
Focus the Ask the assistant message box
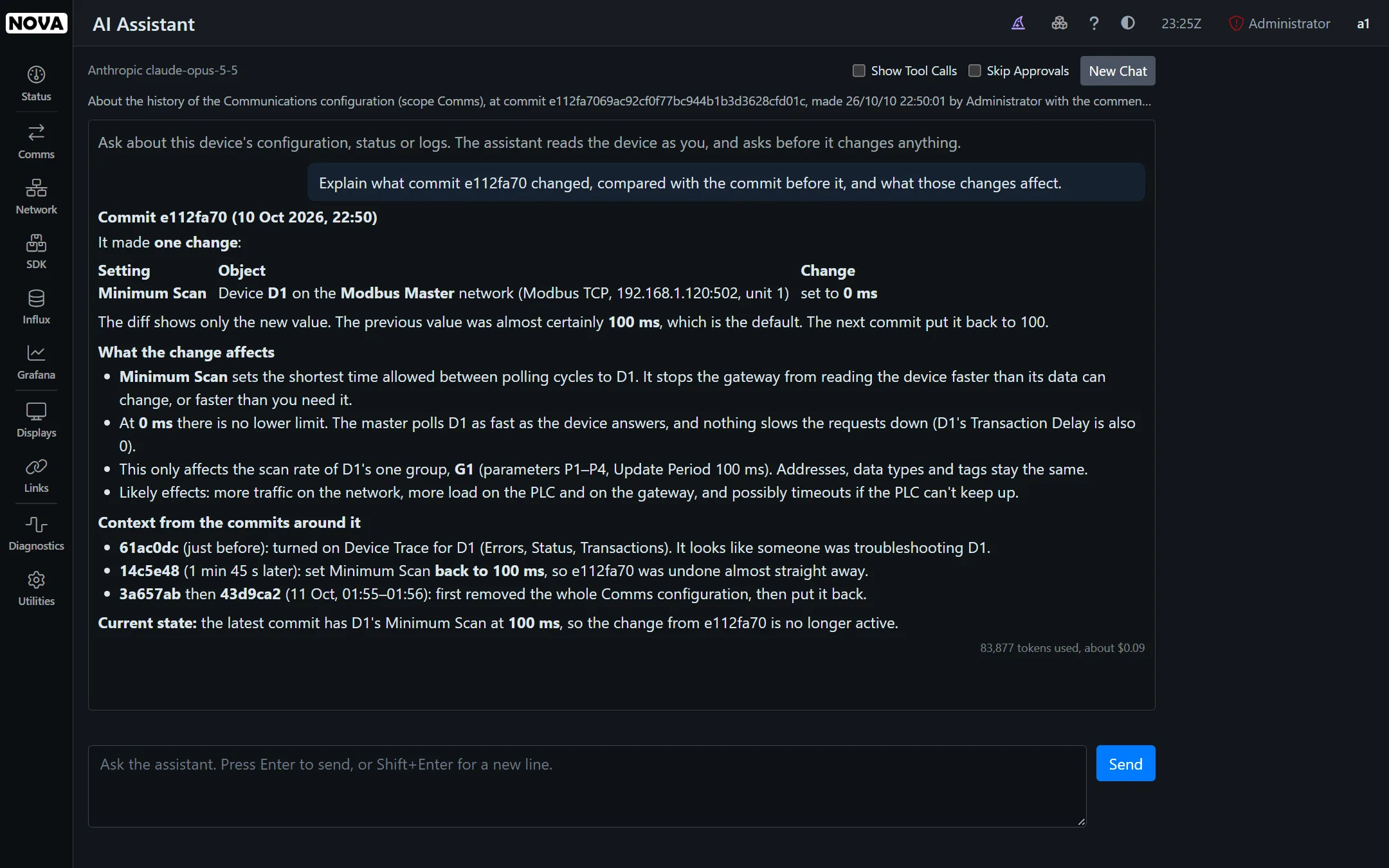pyautogui.click(x=586, y=786)
